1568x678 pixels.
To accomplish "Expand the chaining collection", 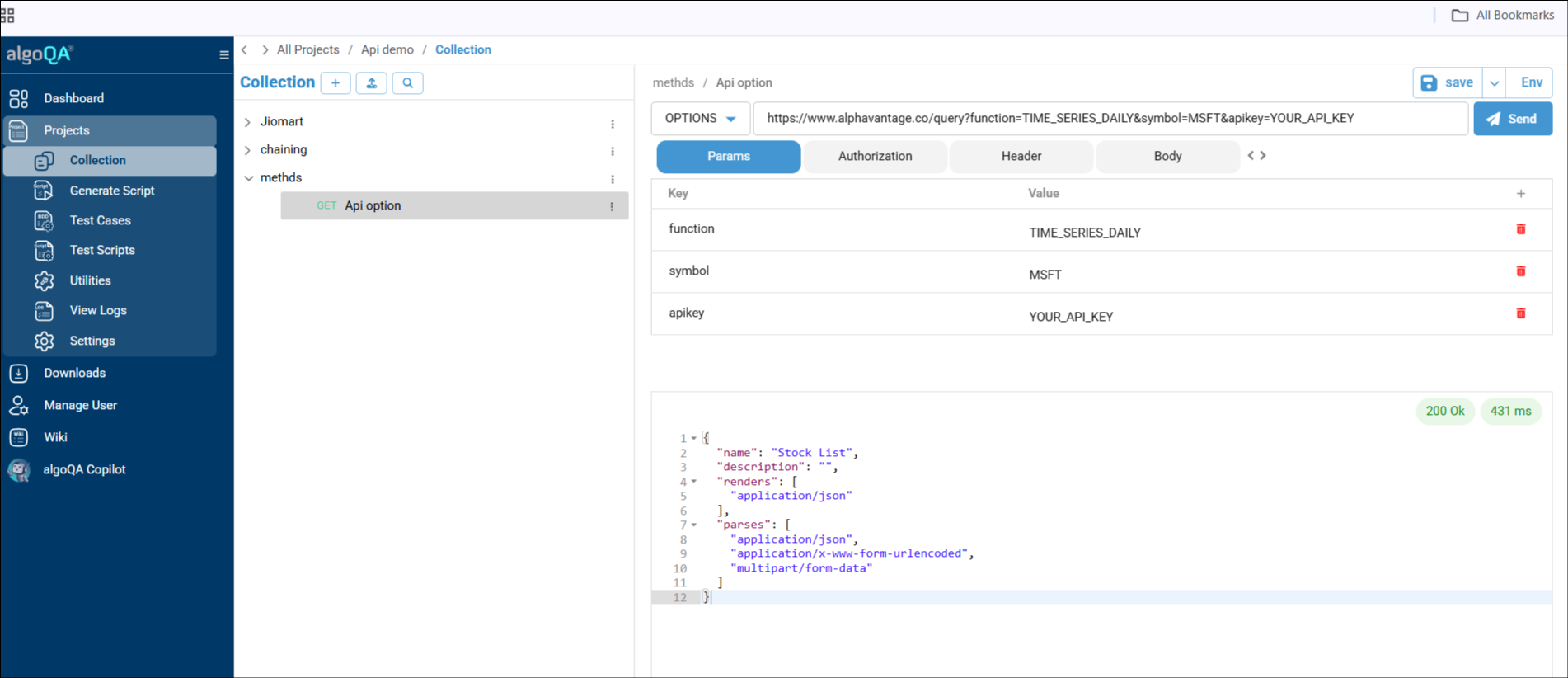I will coord(247,150).
